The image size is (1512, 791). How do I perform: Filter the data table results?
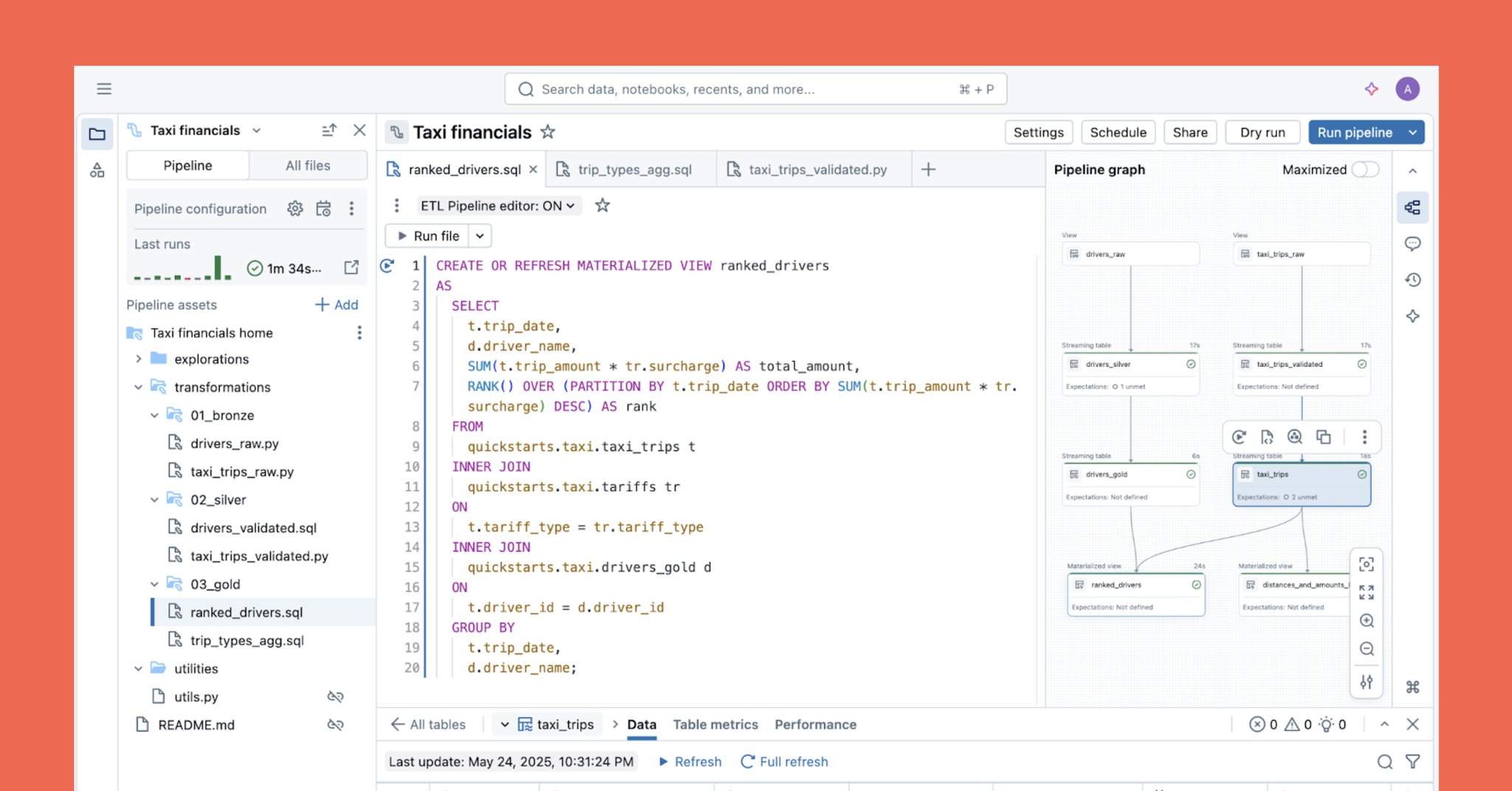tap(1412, 761)
